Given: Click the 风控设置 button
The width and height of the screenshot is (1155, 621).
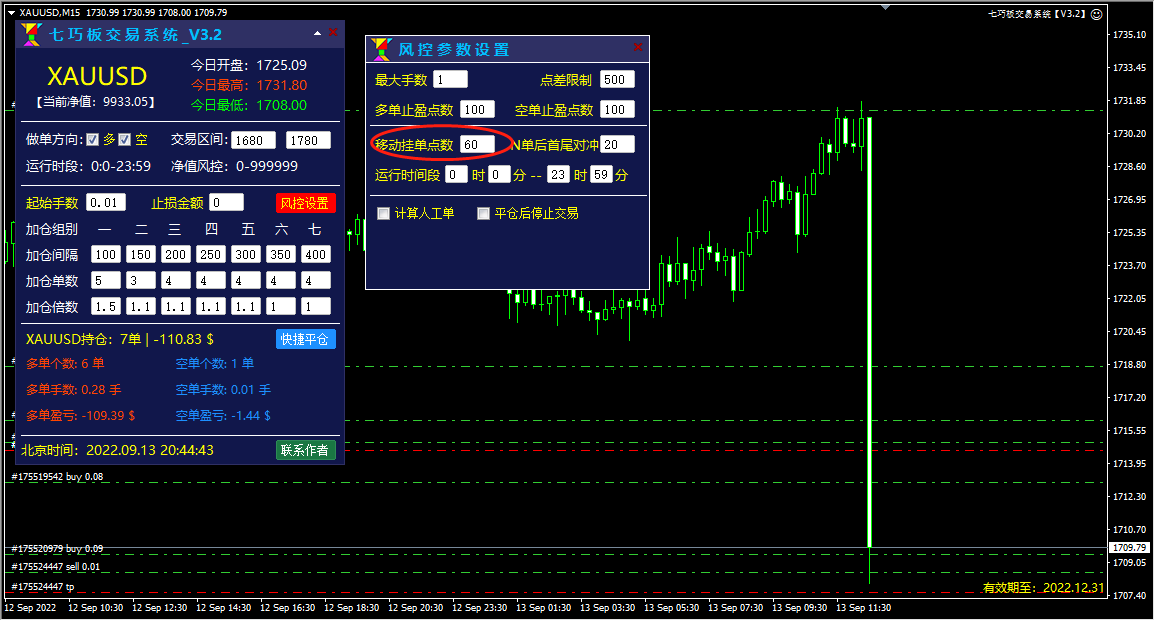Looking at the screenshot, I should 306,203.
